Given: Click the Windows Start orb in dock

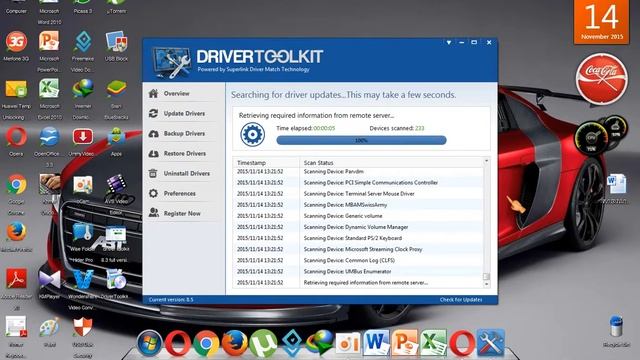Looking at the screenshot, I should click(149, 343).
